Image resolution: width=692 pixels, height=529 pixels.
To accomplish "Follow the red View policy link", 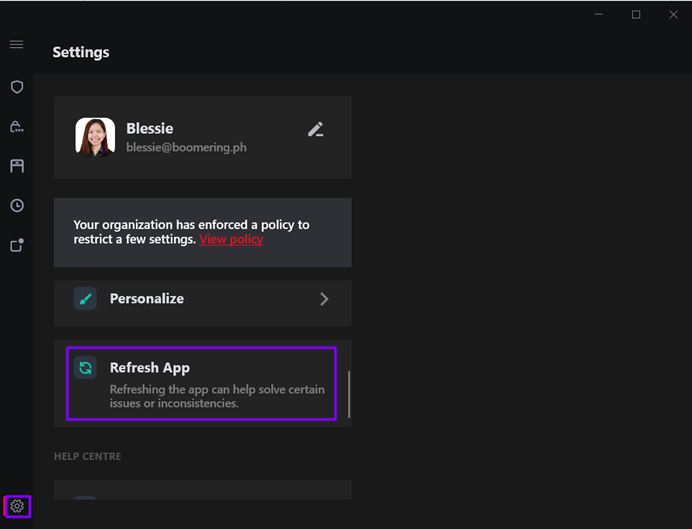I will pyautogui.click(x=231, y=240).
